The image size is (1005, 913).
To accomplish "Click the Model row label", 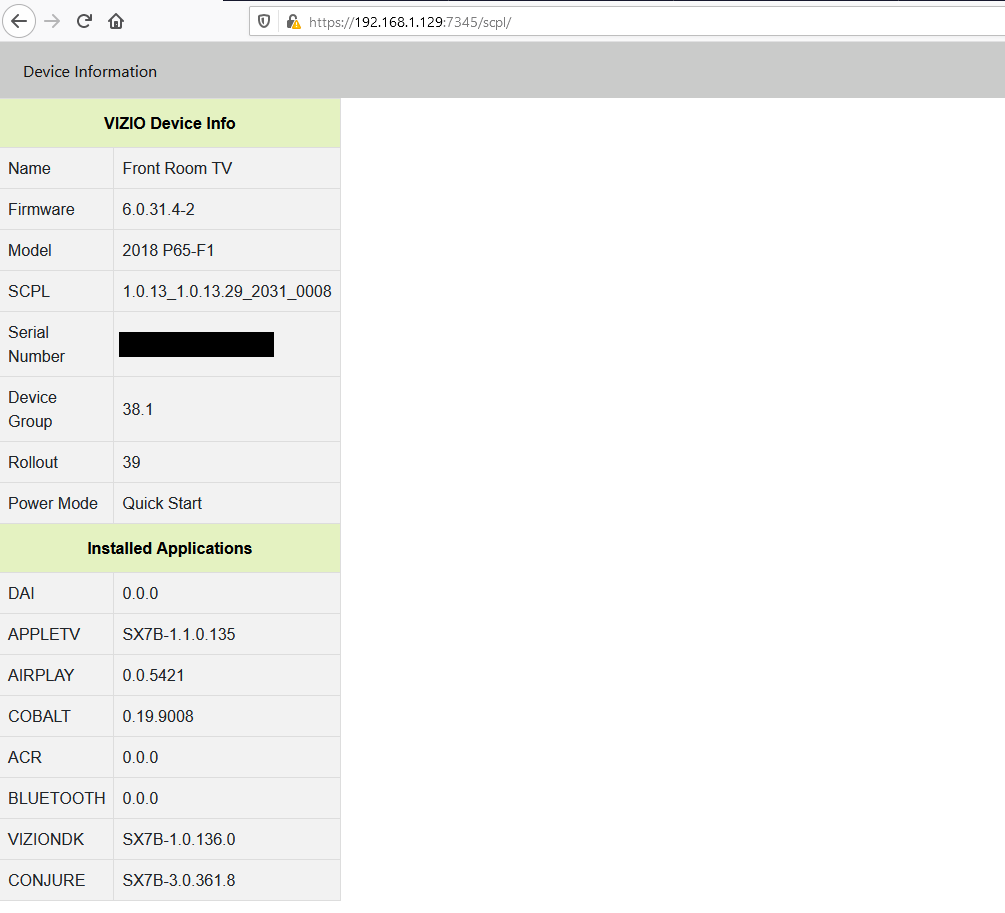I will (29, 250).
